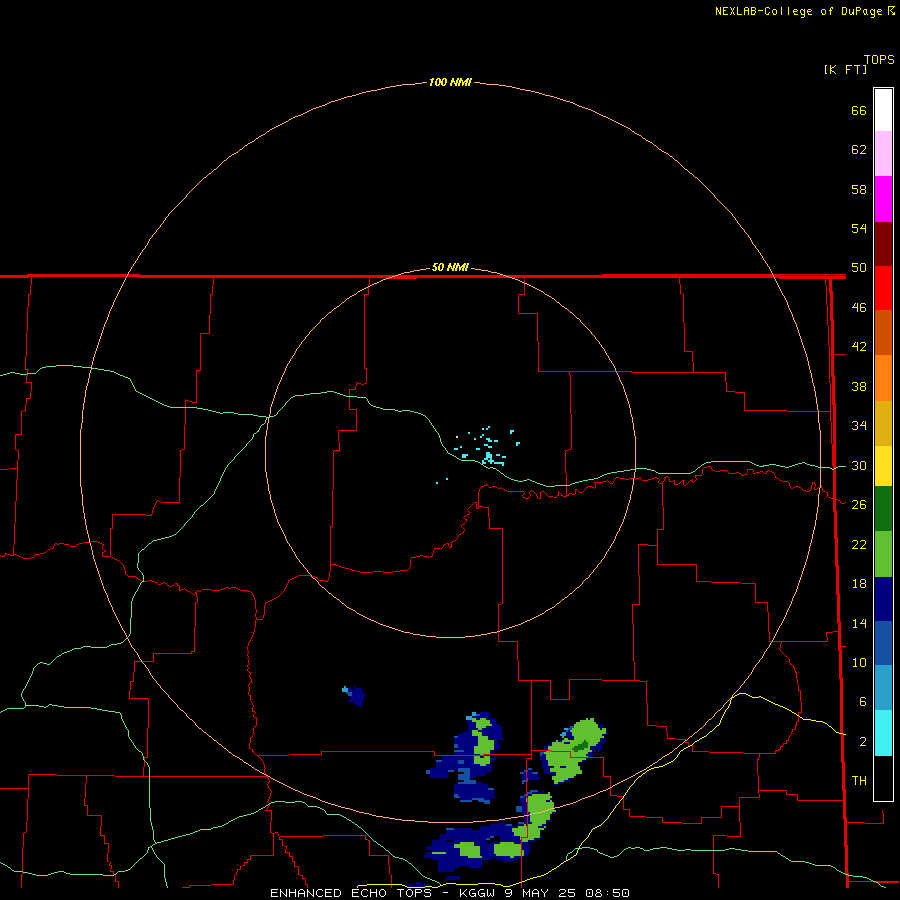Select the dark green legend swatch
The image size is (900, 900).
click(x=883, y=509)
